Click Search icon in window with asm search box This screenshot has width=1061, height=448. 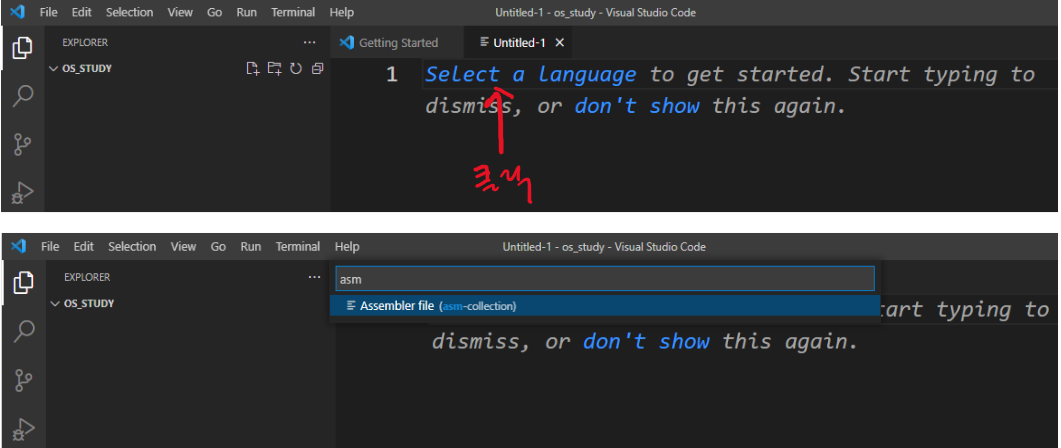(24, 330)
